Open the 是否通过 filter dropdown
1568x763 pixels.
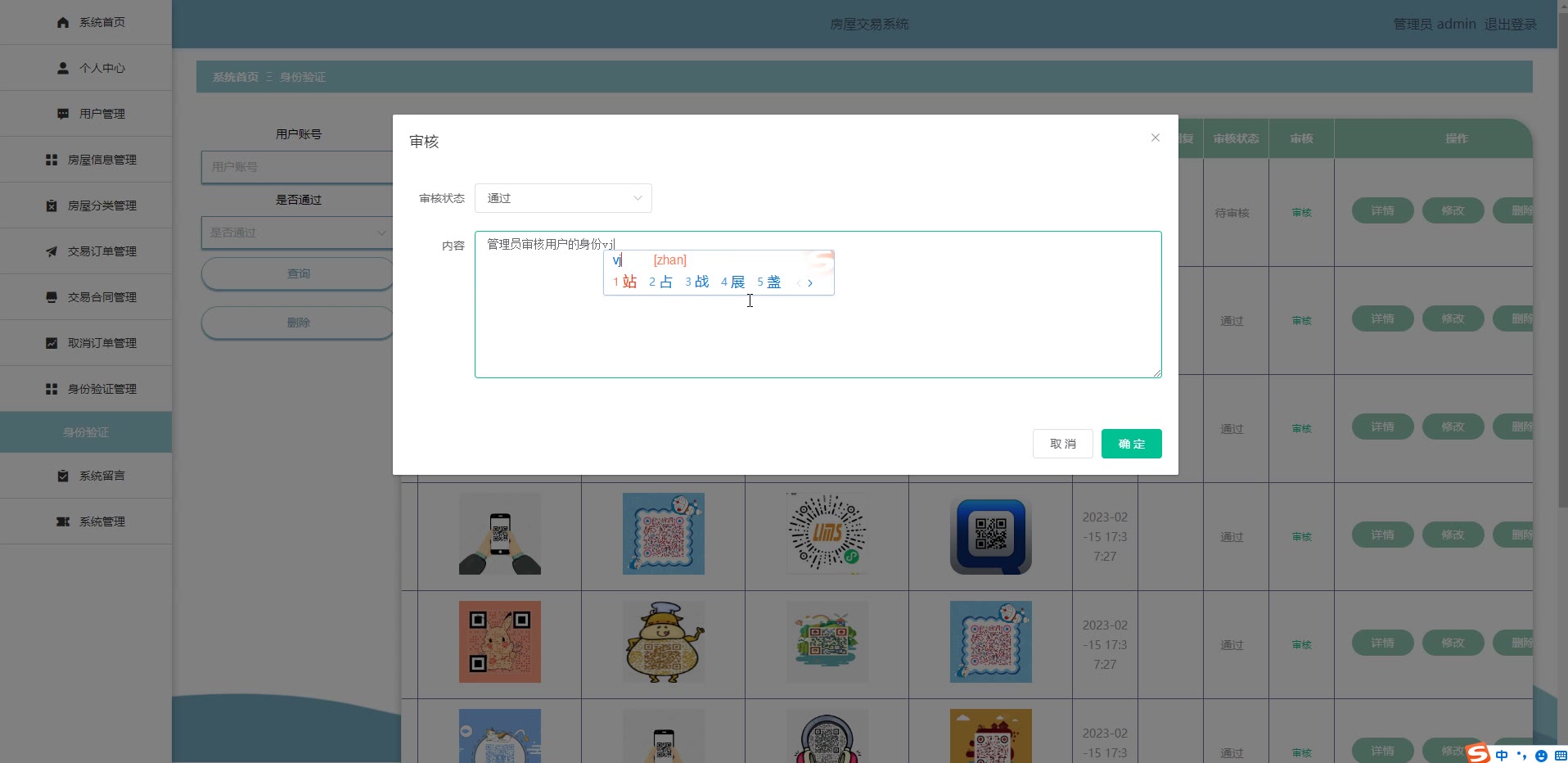click(x=297, y=233)
